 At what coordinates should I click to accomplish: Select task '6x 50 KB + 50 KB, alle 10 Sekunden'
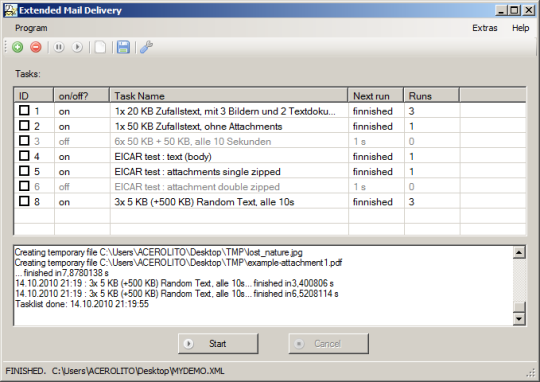(193, 142)
